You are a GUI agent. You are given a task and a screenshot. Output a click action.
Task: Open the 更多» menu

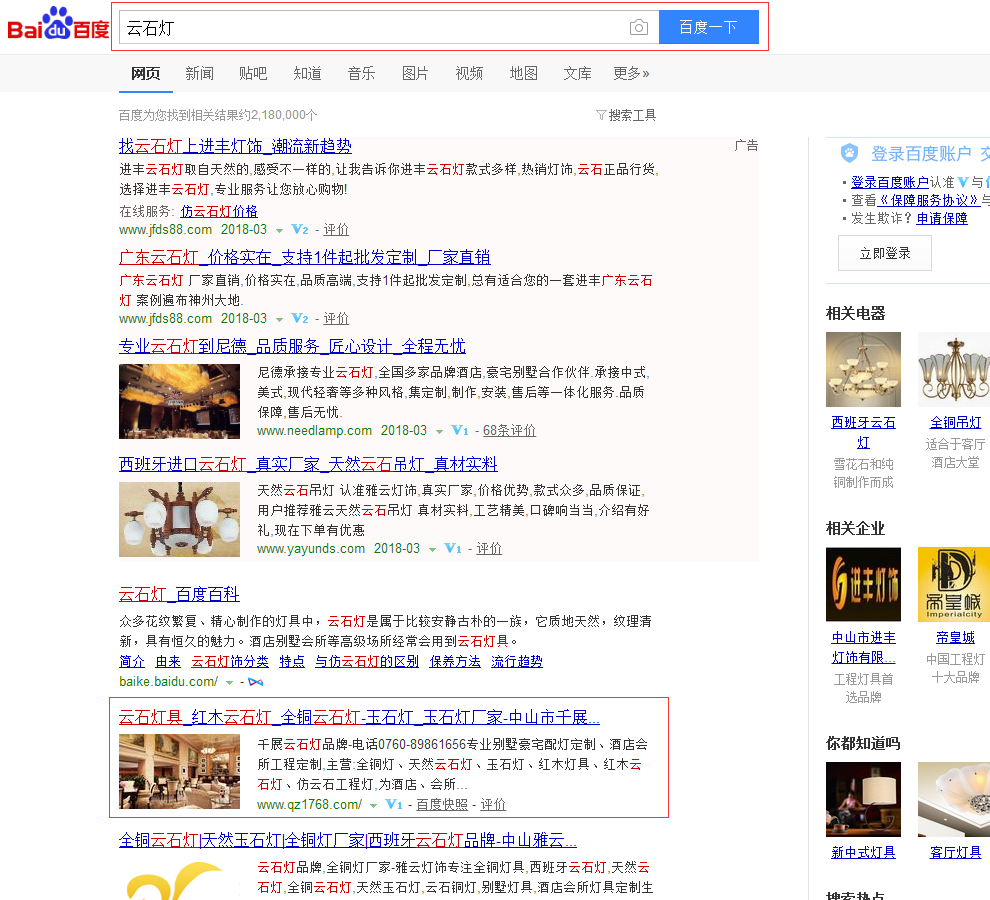(631, 73)
